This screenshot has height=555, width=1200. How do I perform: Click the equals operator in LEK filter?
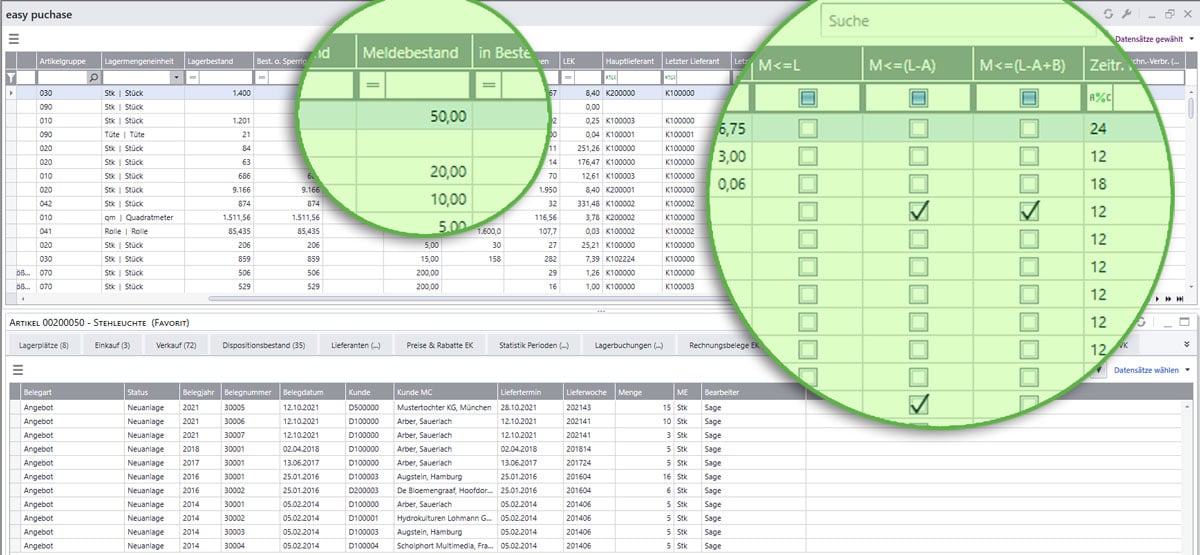click(568, 77)
